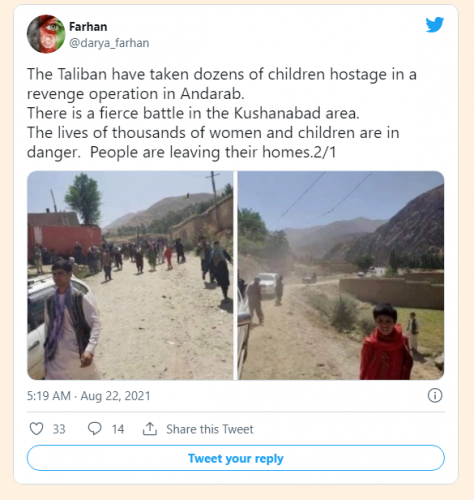Screen dimensions: 474x500
Task: Open the tweet info circle icon
Action: pyautogui.click(x=435, y=396)
